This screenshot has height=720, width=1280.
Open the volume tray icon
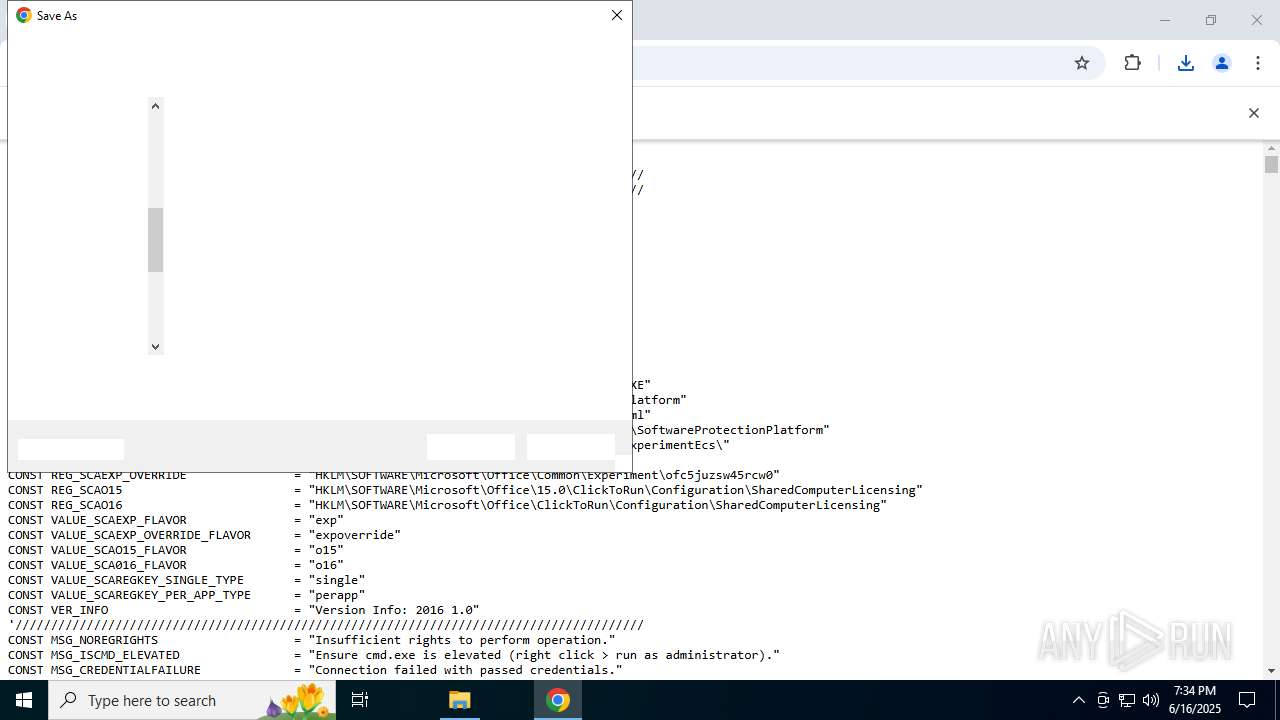point(1151,700)
